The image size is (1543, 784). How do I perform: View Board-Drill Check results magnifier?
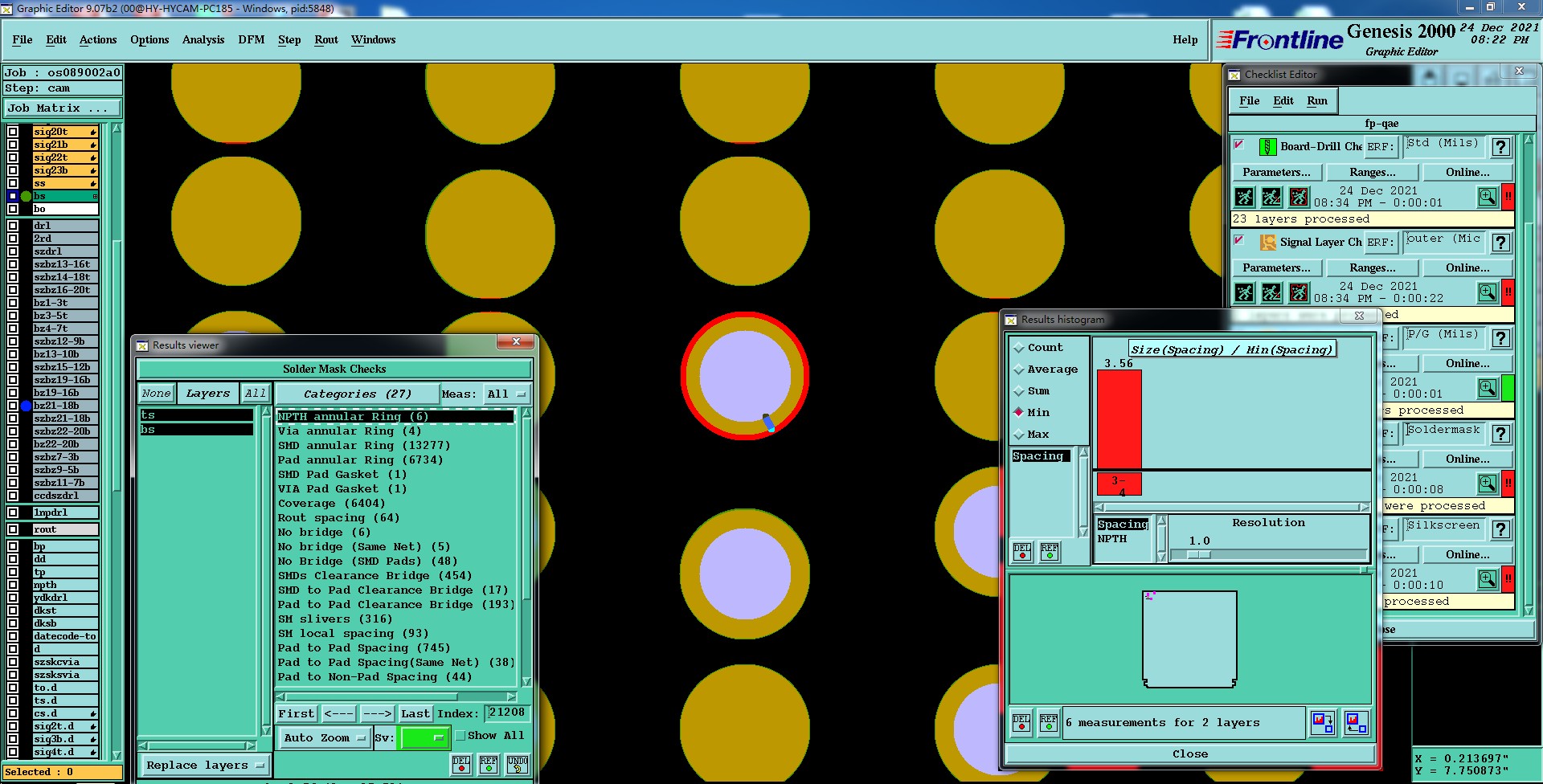tap(1488, 197)
